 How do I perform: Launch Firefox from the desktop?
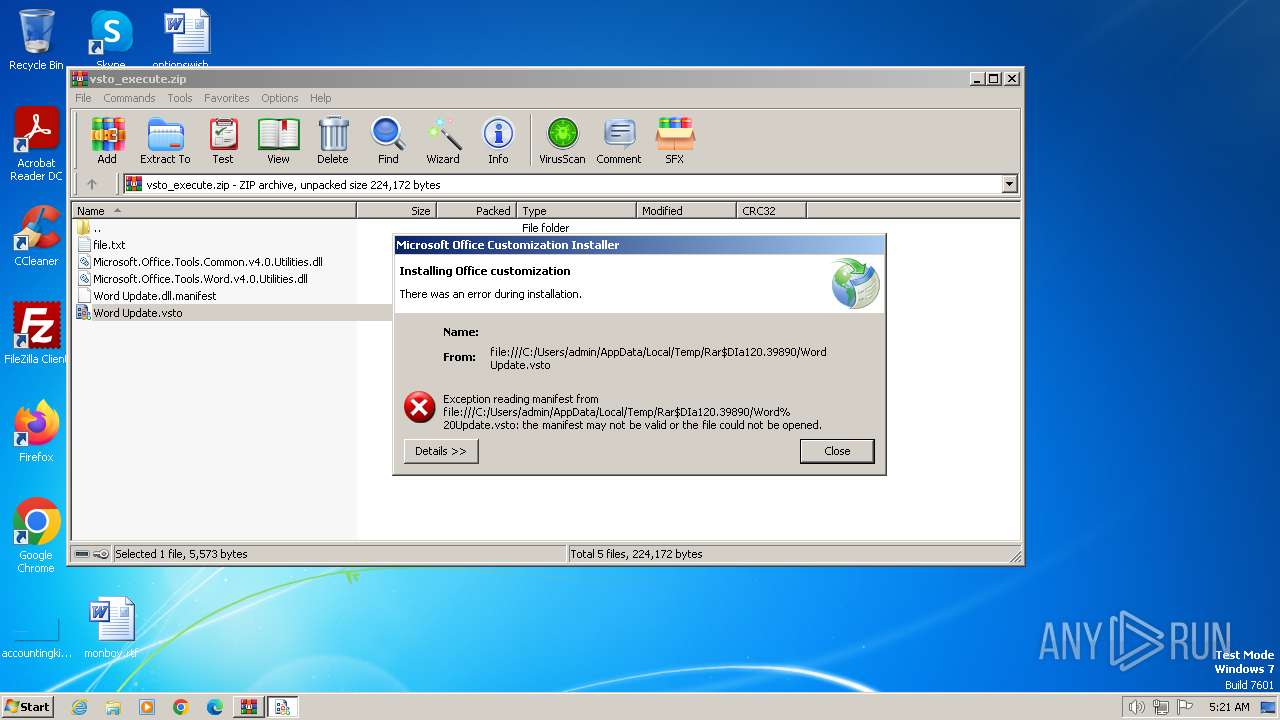[x=36, y=432]
